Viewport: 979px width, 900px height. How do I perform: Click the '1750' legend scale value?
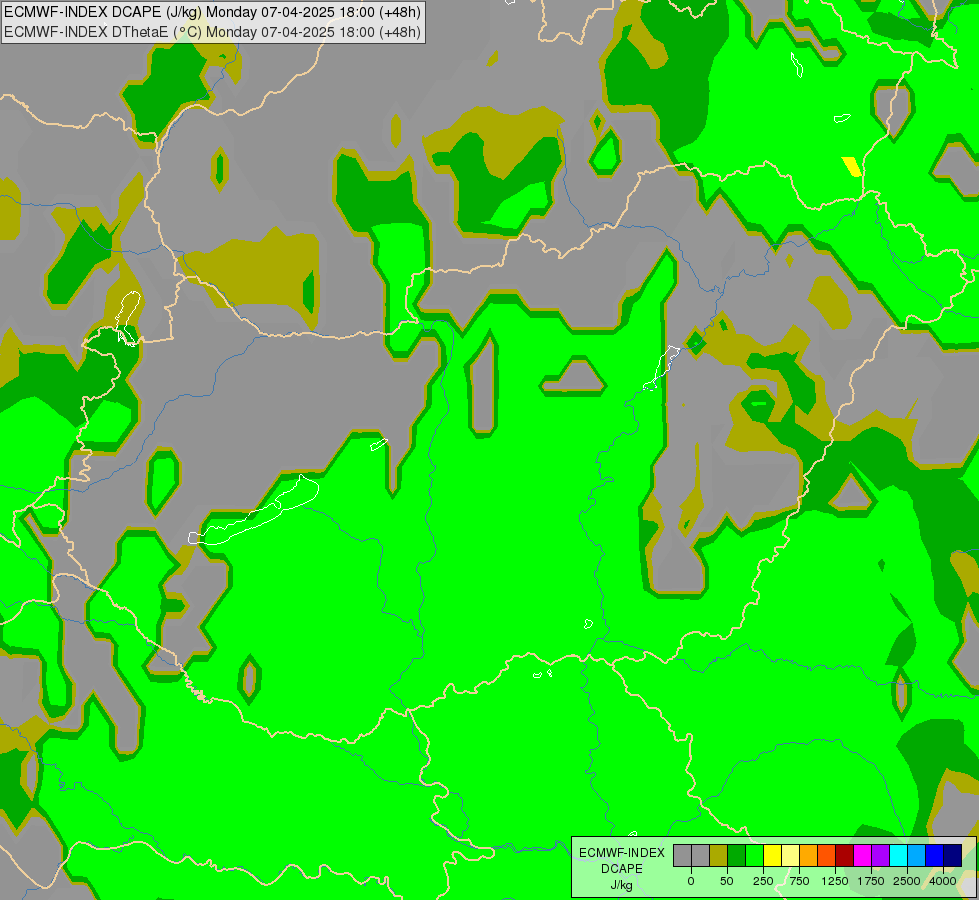click(x=871, y=881)
